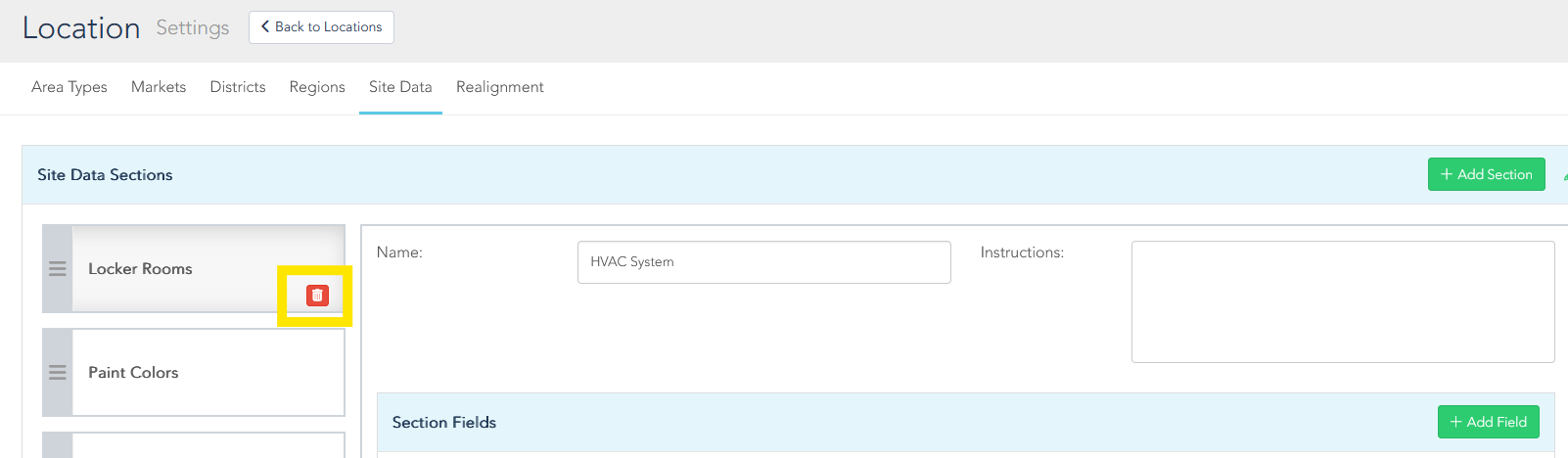This screenshot has width=1568, height=458.
Task: Grab the Locker Rooms drag handle
Action: (x=58, y=269)
